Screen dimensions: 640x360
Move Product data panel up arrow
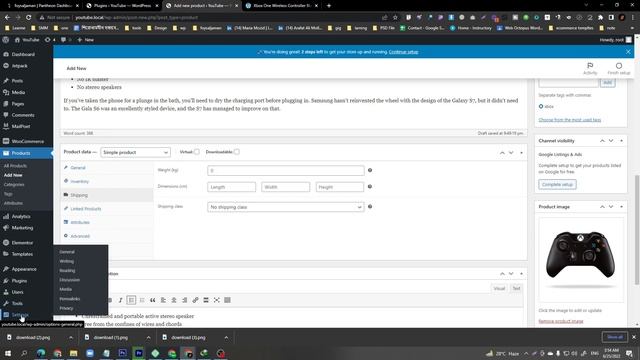pyautogui.click(x=502, y=153)
